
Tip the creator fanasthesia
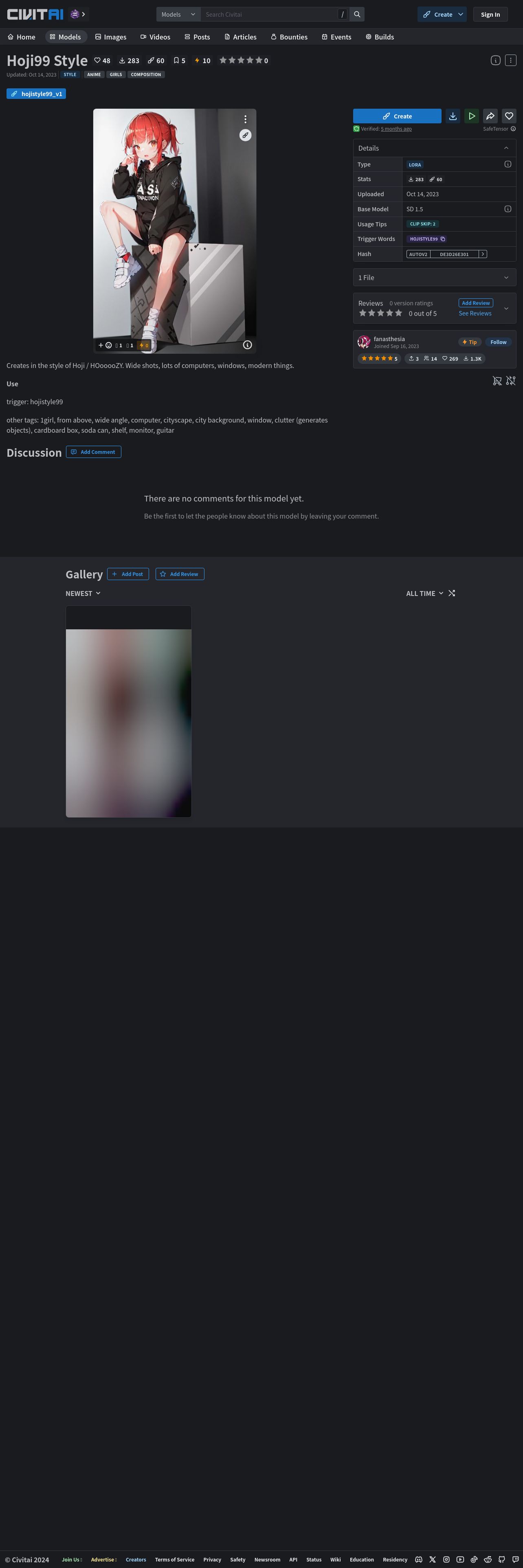pyautogui.click(x=469, y=342)
